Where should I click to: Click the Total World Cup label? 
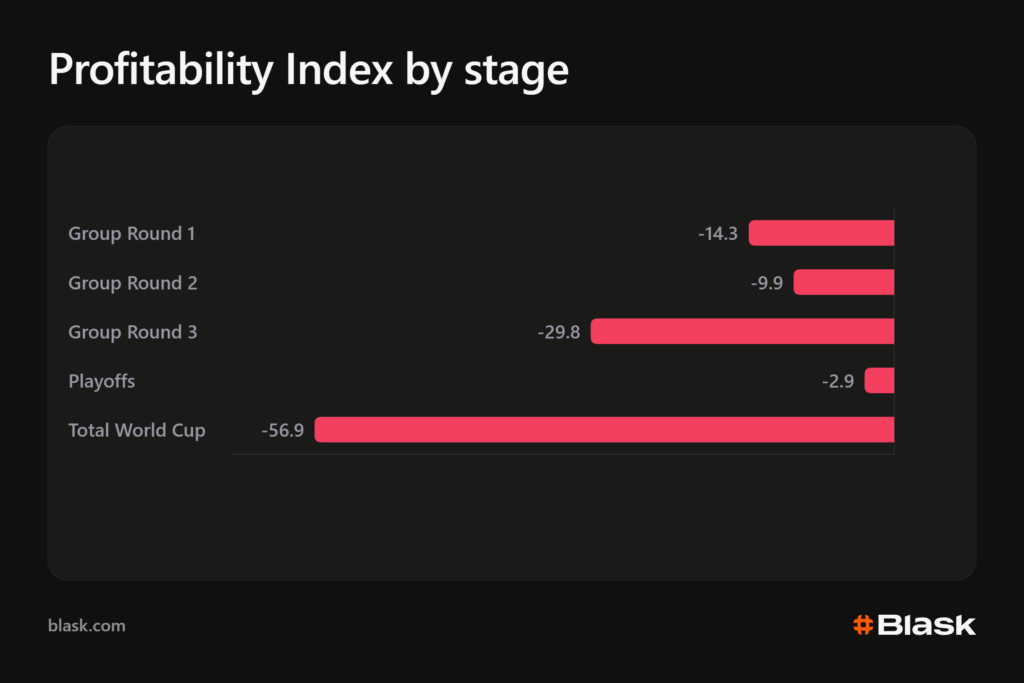pos(137,430)
